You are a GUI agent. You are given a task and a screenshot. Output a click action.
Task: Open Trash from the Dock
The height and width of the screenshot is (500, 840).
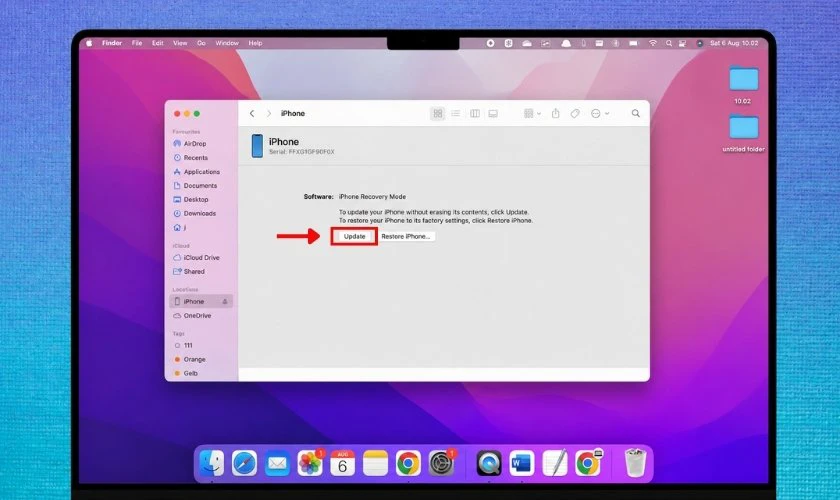click(x=635, y=463)
